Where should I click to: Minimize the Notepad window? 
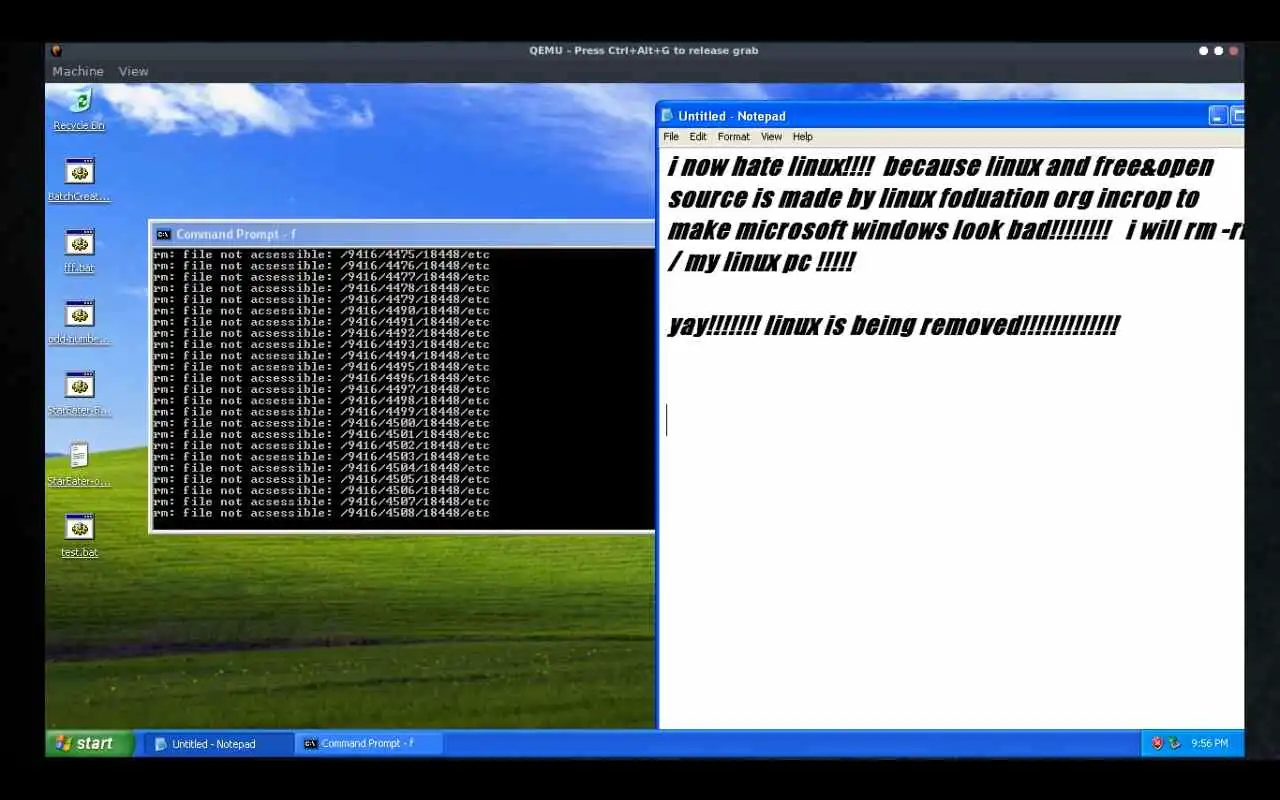click(1217, 116)
